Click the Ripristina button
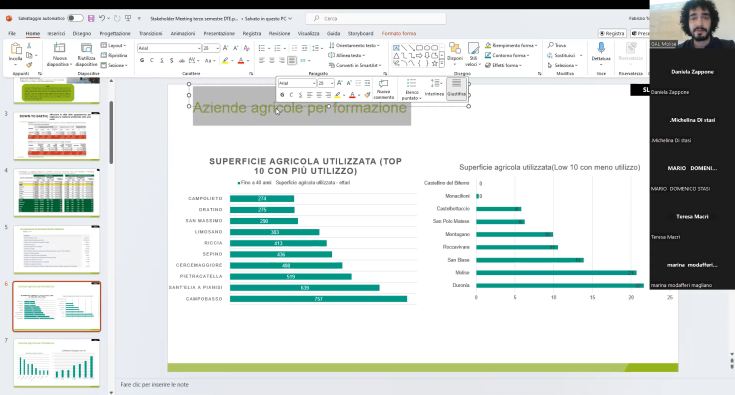735x395 pixels. (x=114, y=55)
